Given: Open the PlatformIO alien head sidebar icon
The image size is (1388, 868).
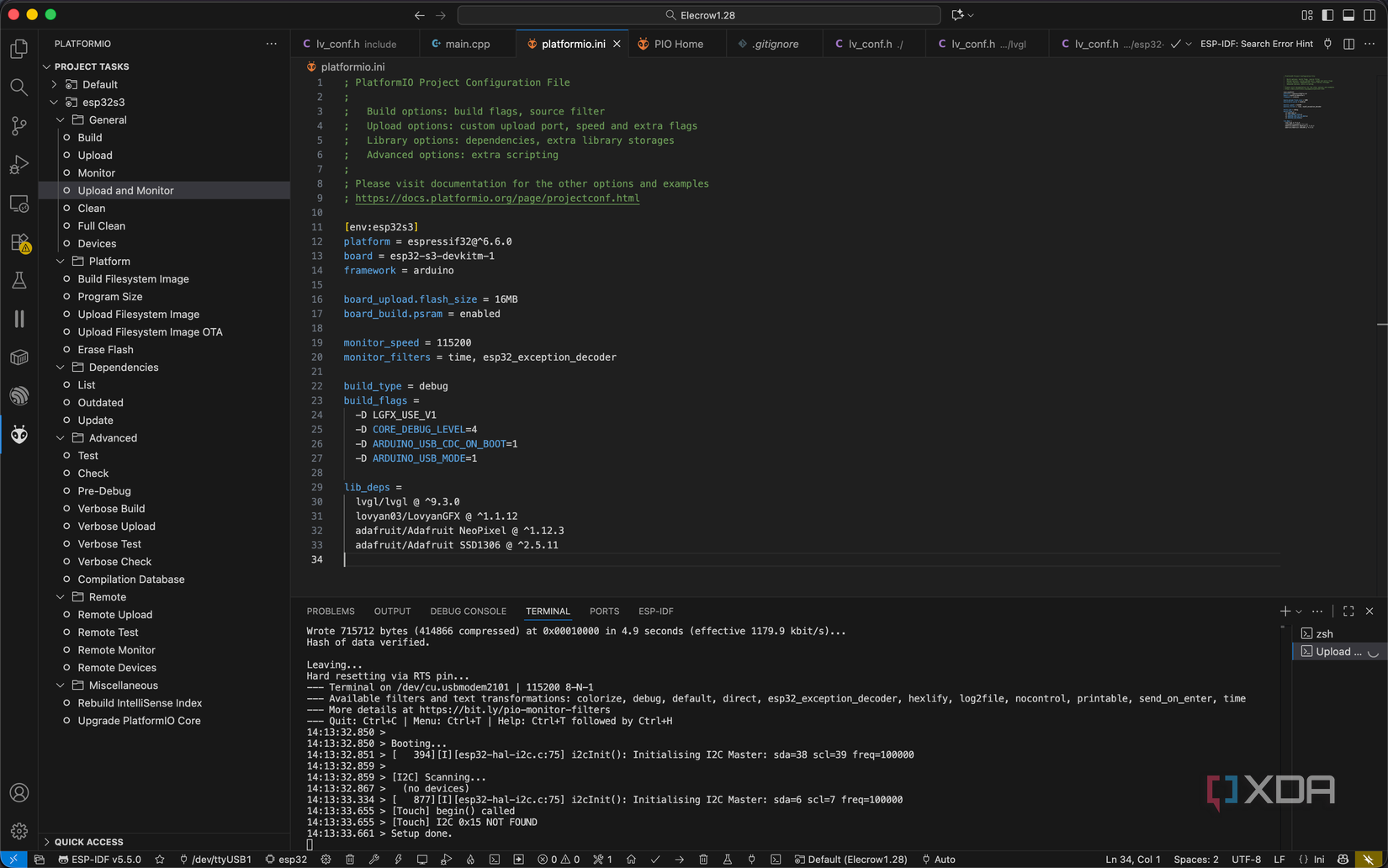Looking at the screenshot, I should [19, 434].
